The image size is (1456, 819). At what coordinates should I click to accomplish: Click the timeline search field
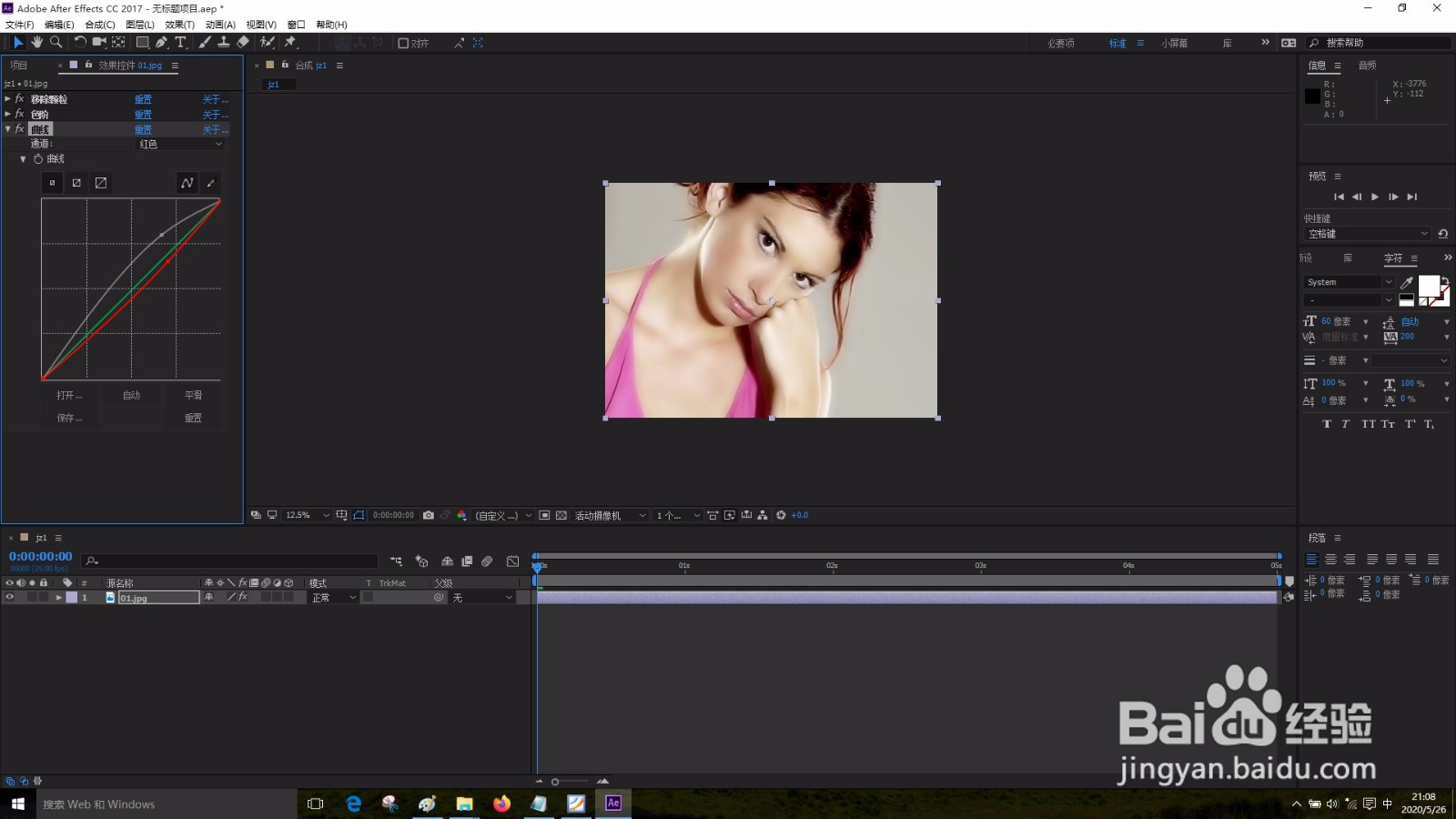point(229,561)
